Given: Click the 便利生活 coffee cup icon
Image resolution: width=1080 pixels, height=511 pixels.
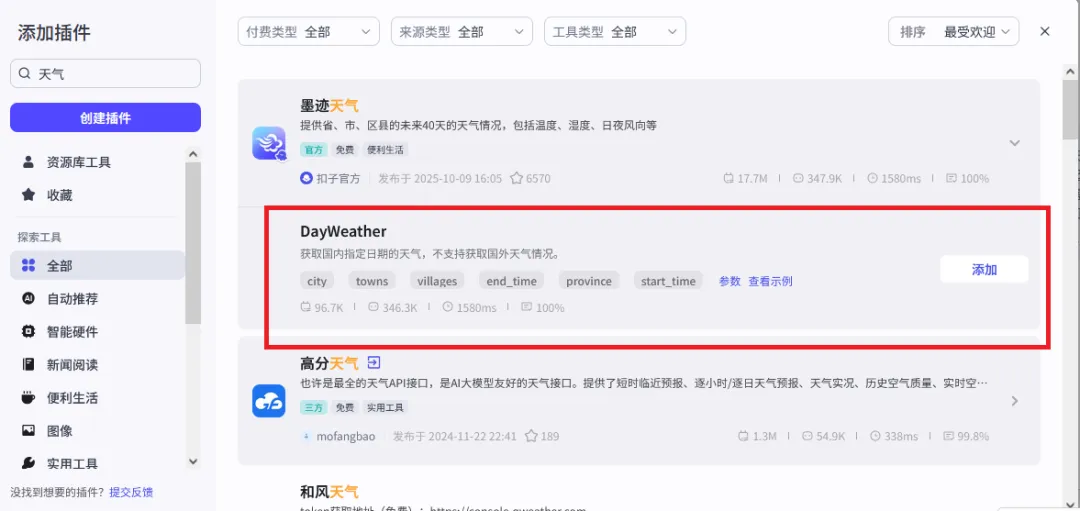Looking at the screenshot, I should 28,397.
